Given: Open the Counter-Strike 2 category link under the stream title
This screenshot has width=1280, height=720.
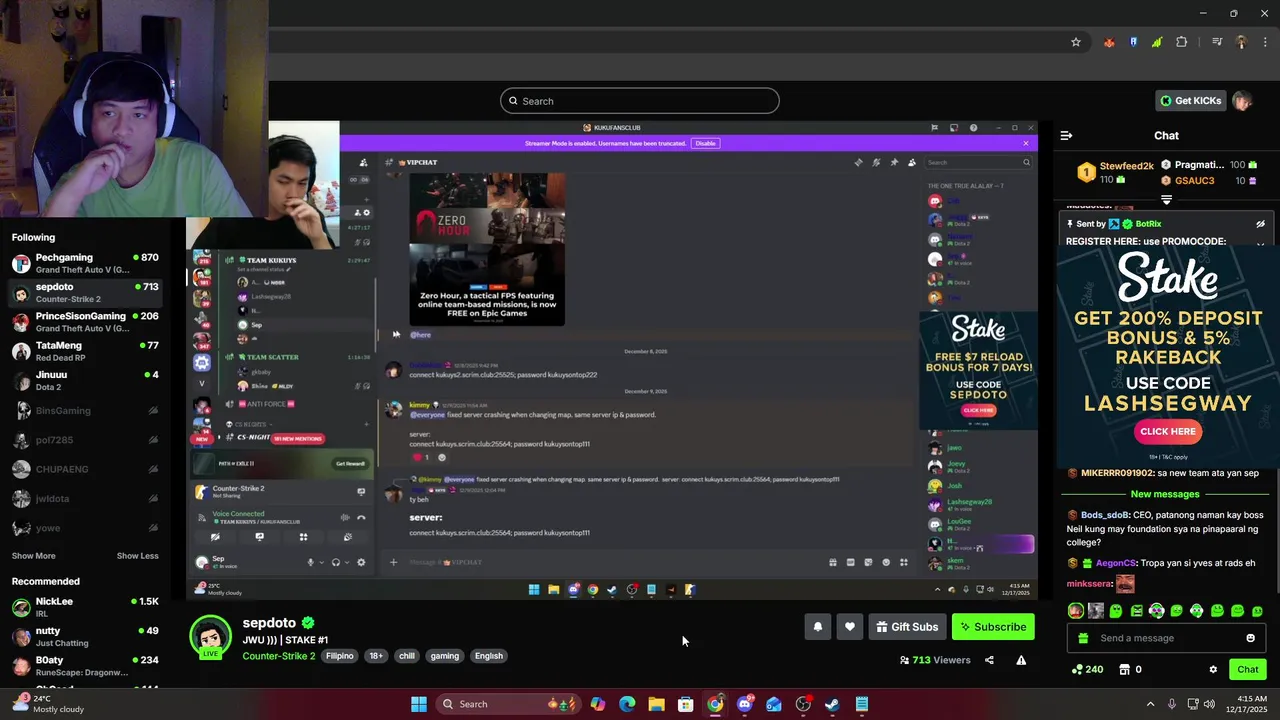Looking at the screenshot, I should click(x=279, y=656).
